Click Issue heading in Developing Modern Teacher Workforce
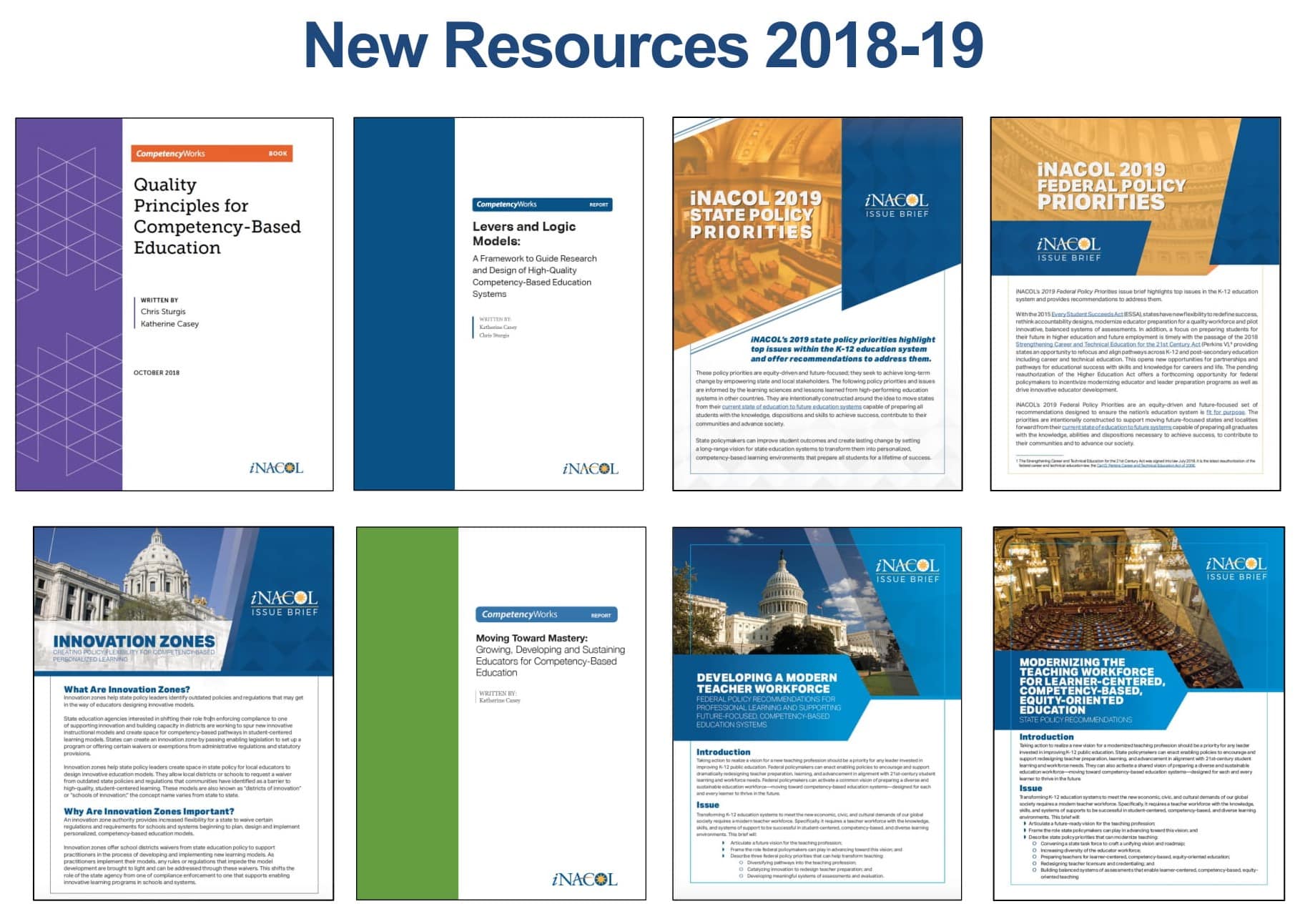The height and width of the screenshot is (924, 1300). tap(708, 805)
